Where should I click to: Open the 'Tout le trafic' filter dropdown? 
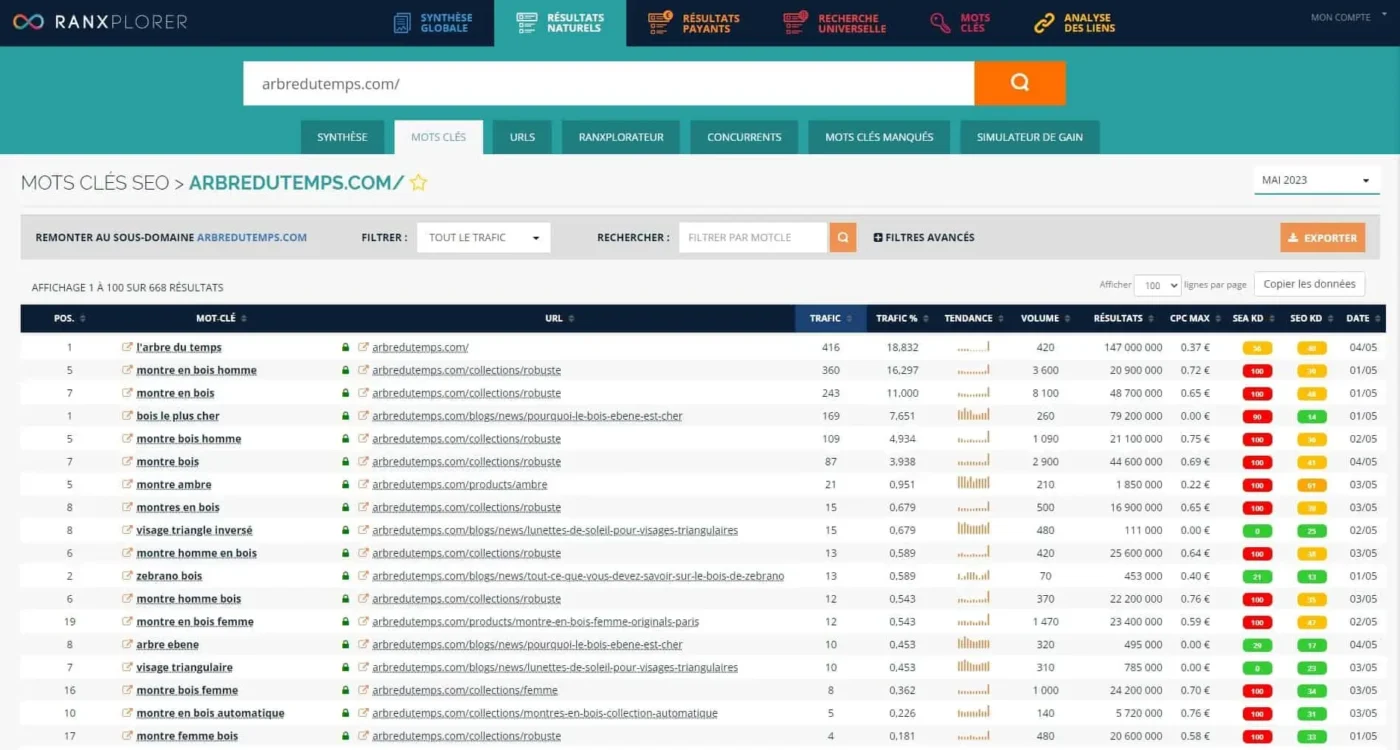coord(483,237)
